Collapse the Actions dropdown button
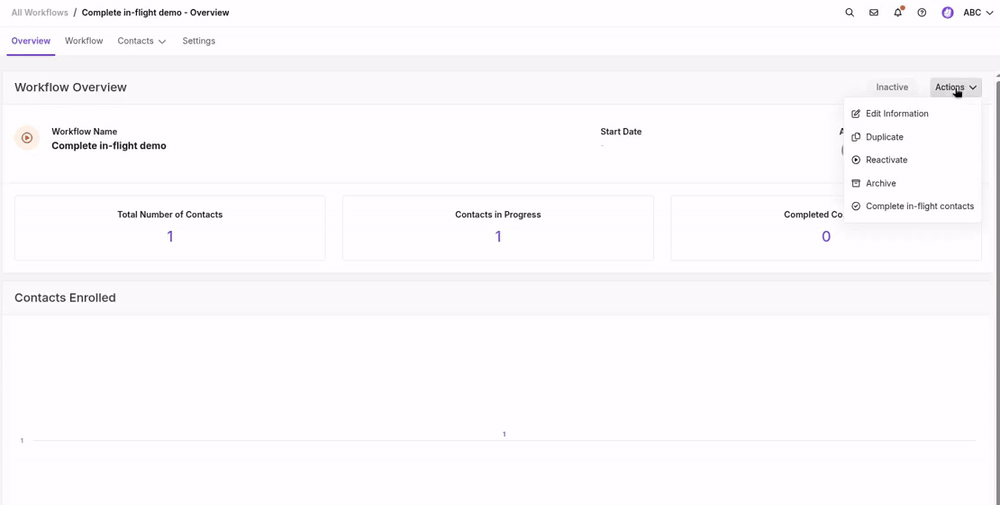This screenshot has width=1000, height=505. tap(955, 87)
